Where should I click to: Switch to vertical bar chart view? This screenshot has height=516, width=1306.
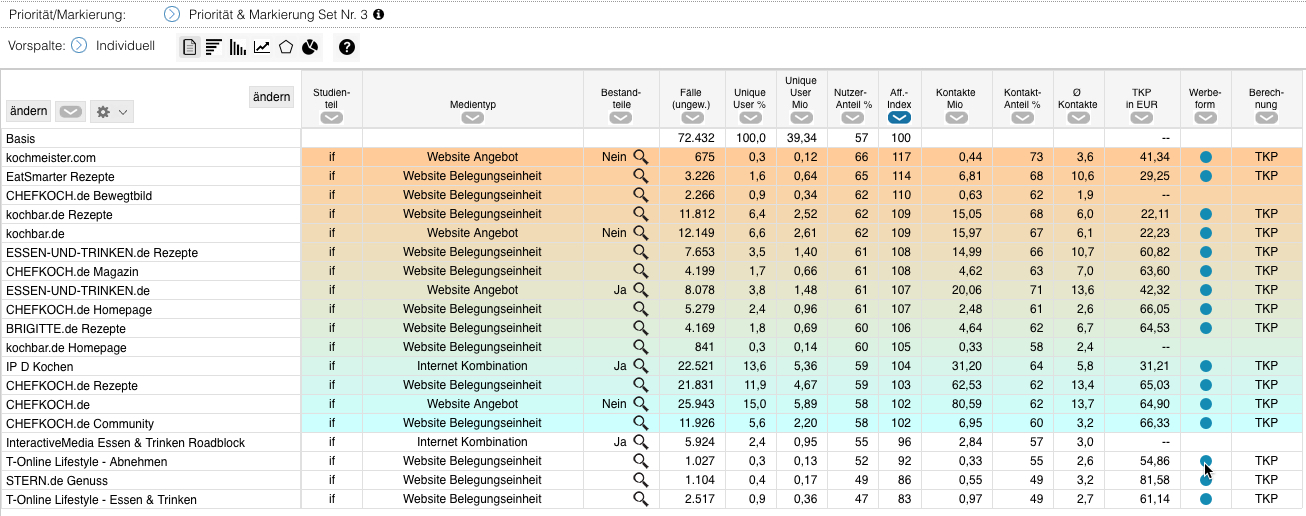[238, 47]
